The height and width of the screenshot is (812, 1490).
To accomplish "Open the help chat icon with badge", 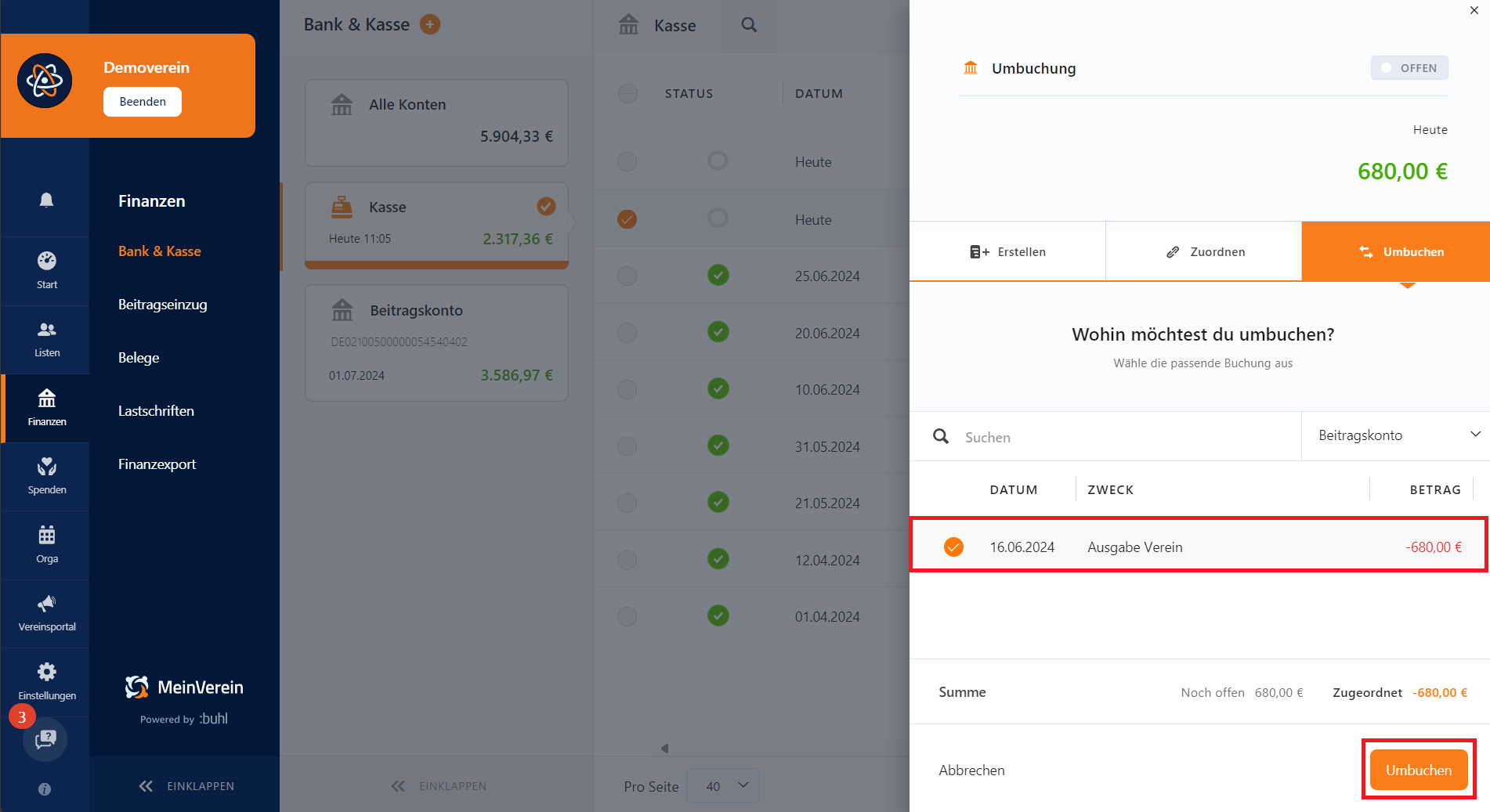I will pyautogui.click(x=45, y=739).
